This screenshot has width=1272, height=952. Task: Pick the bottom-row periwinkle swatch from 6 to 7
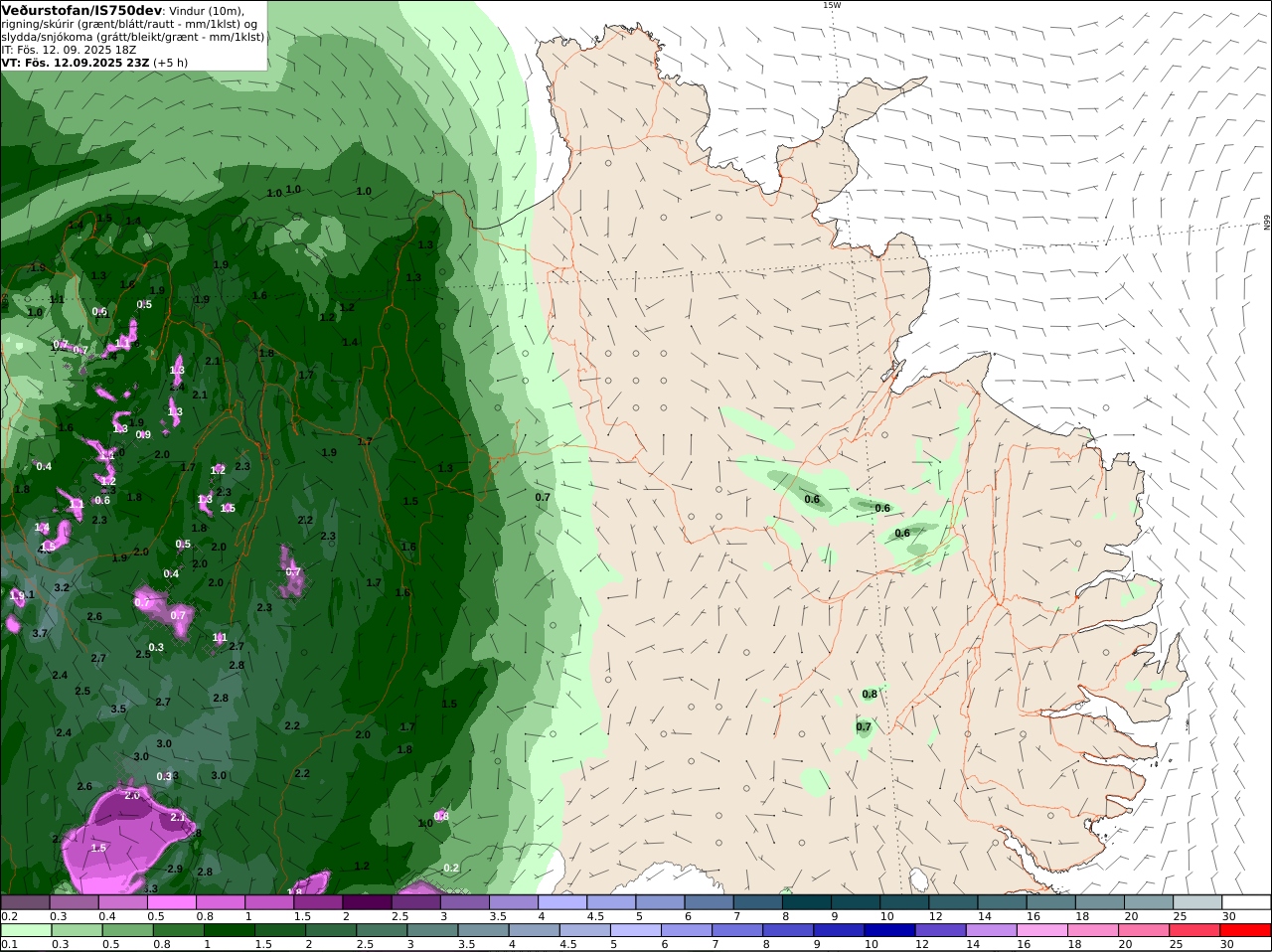click(685, 930)
